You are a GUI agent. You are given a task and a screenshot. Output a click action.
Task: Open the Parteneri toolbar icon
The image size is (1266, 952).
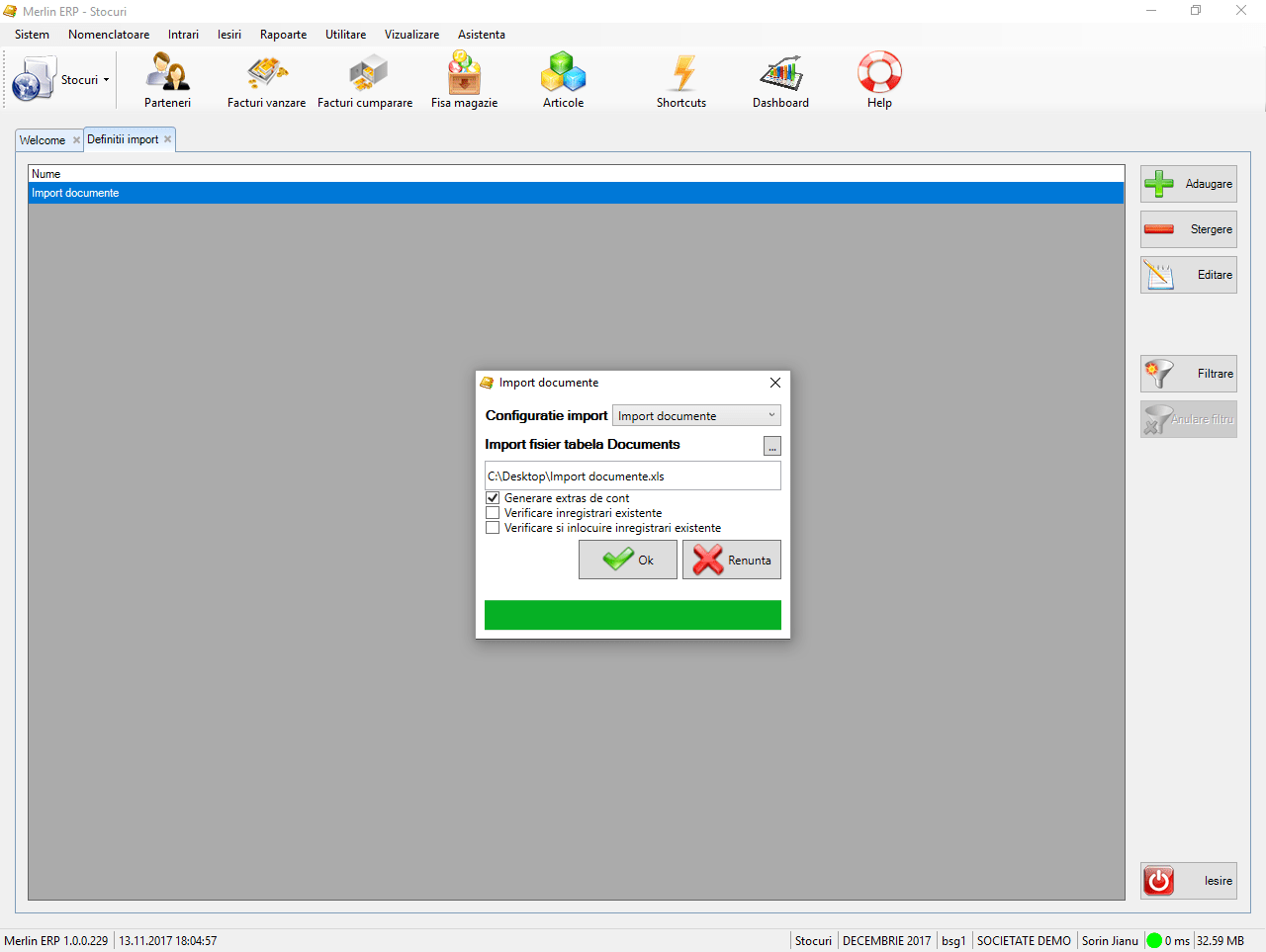167,73
